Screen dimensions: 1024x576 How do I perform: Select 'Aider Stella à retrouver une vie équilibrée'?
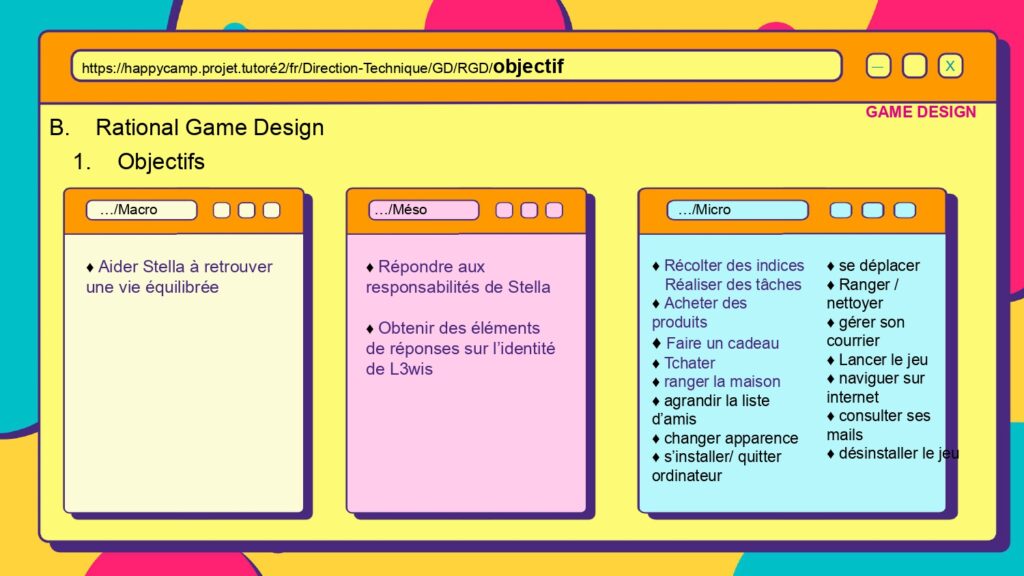180,277
